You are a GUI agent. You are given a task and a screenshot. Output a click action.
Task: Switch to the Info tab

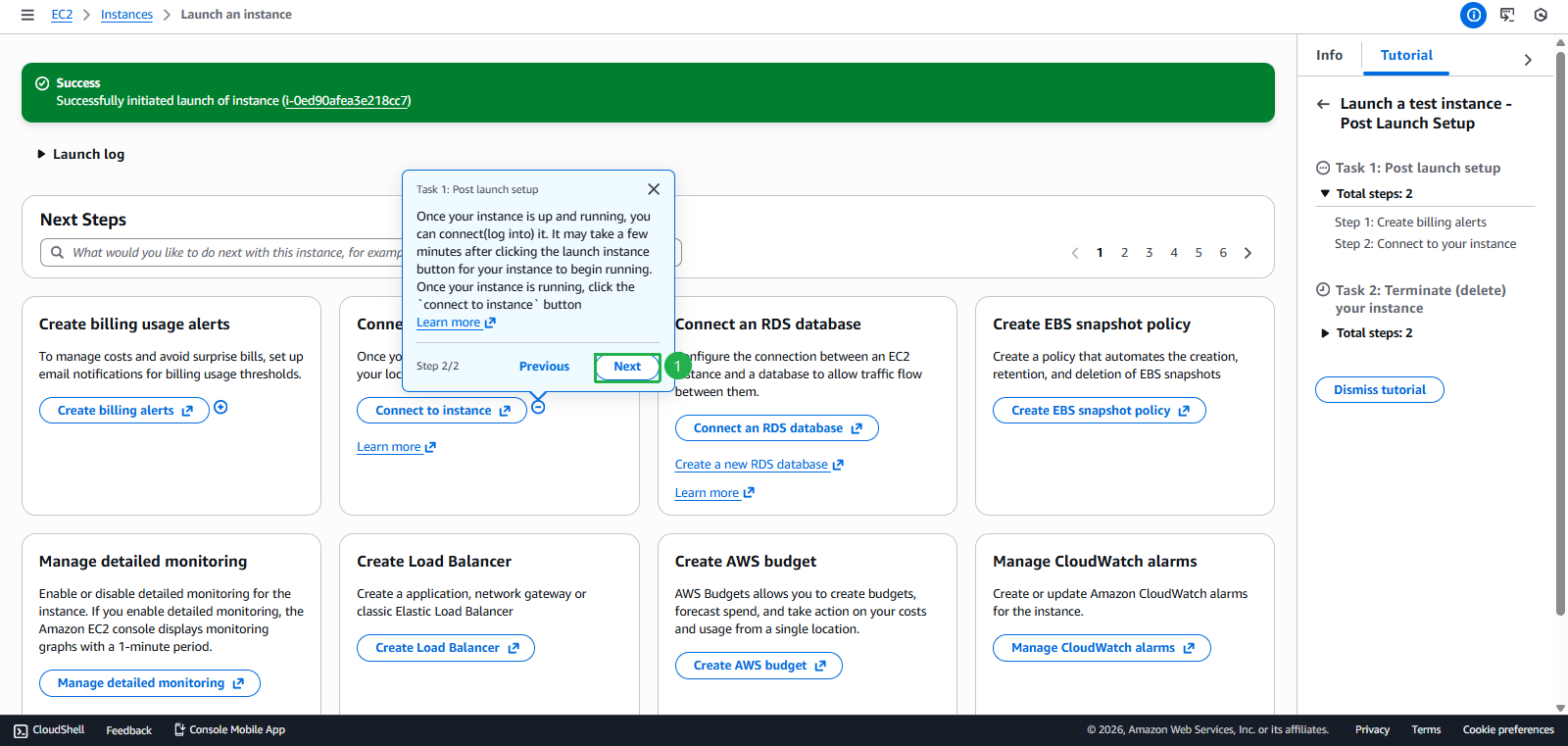[1329, 56]
